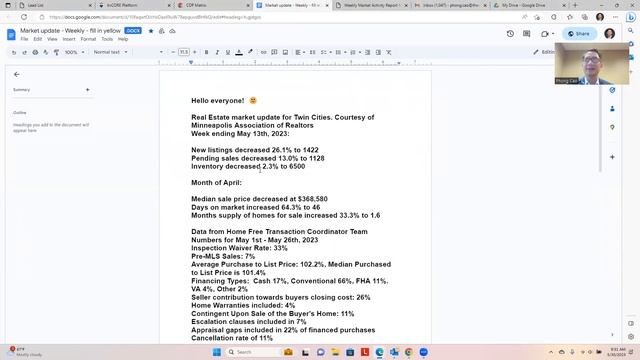Click the font size input field
The image size is (640, 360).
pyautogui.click(x=184, y=52)
